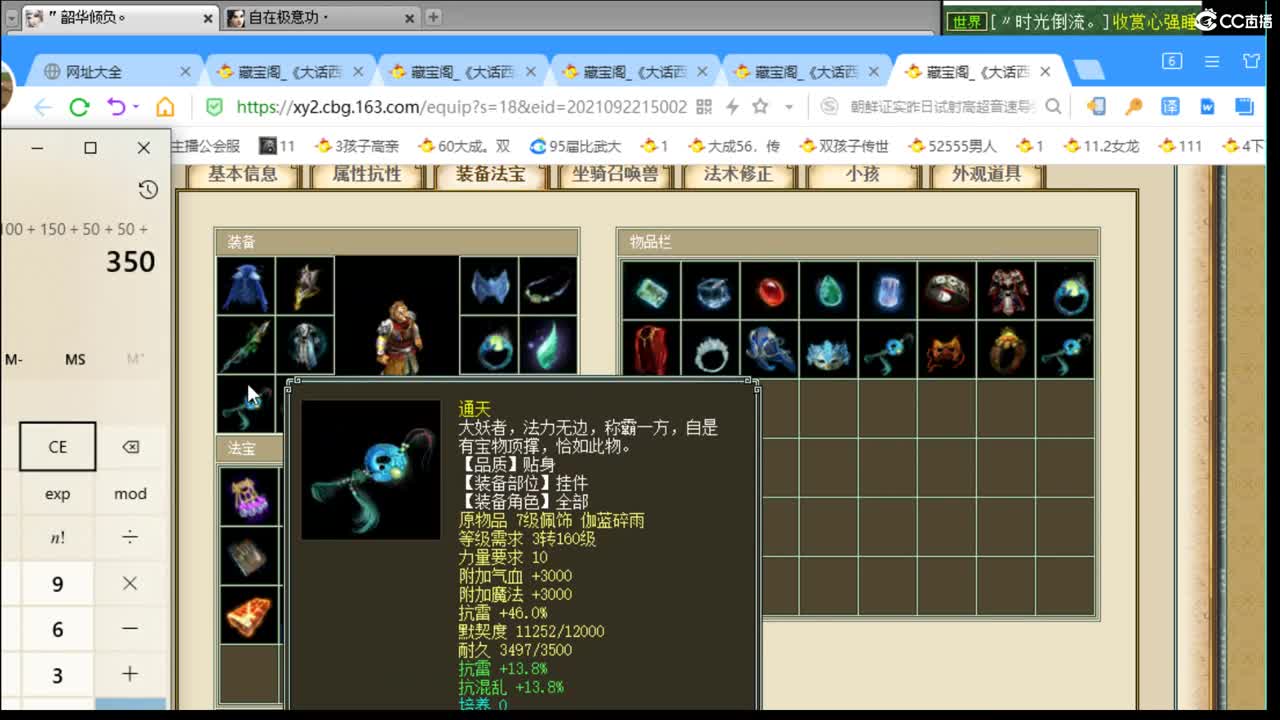Click the silver armor equipment slot
Image resolution: width=1280 pixels, height=720 pixels.
click(305, 345)
